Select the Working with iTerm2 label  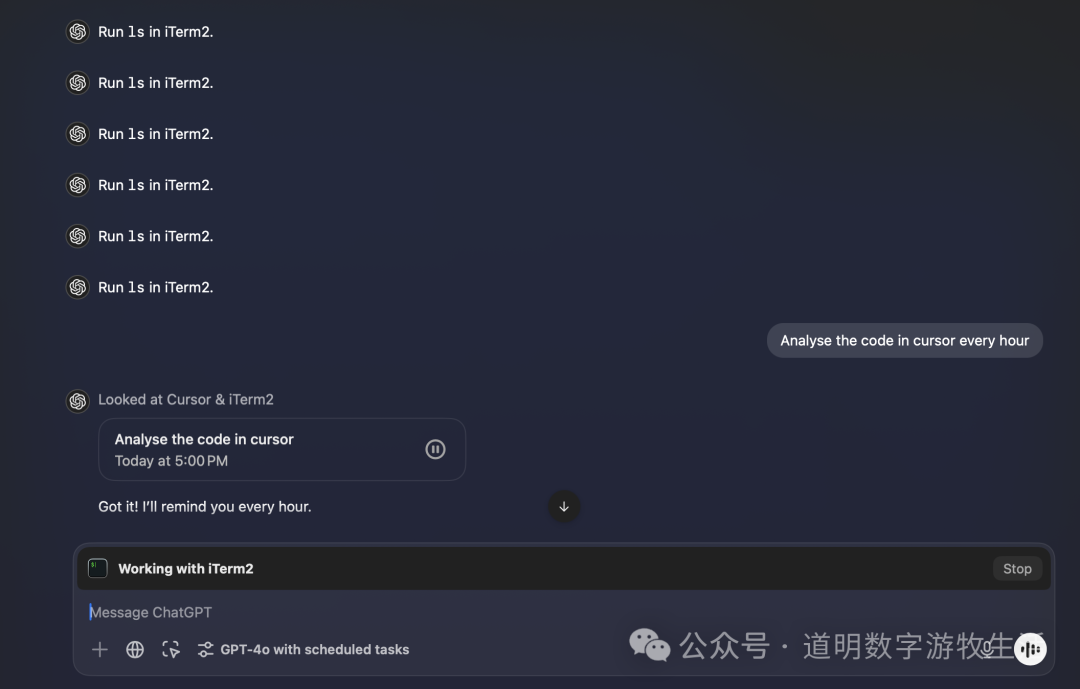186,568
